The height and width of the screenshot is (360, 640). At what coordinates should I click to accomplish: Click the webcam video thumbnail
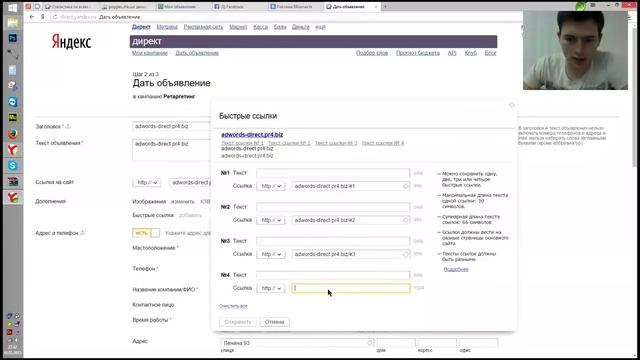tap(575, 50)
